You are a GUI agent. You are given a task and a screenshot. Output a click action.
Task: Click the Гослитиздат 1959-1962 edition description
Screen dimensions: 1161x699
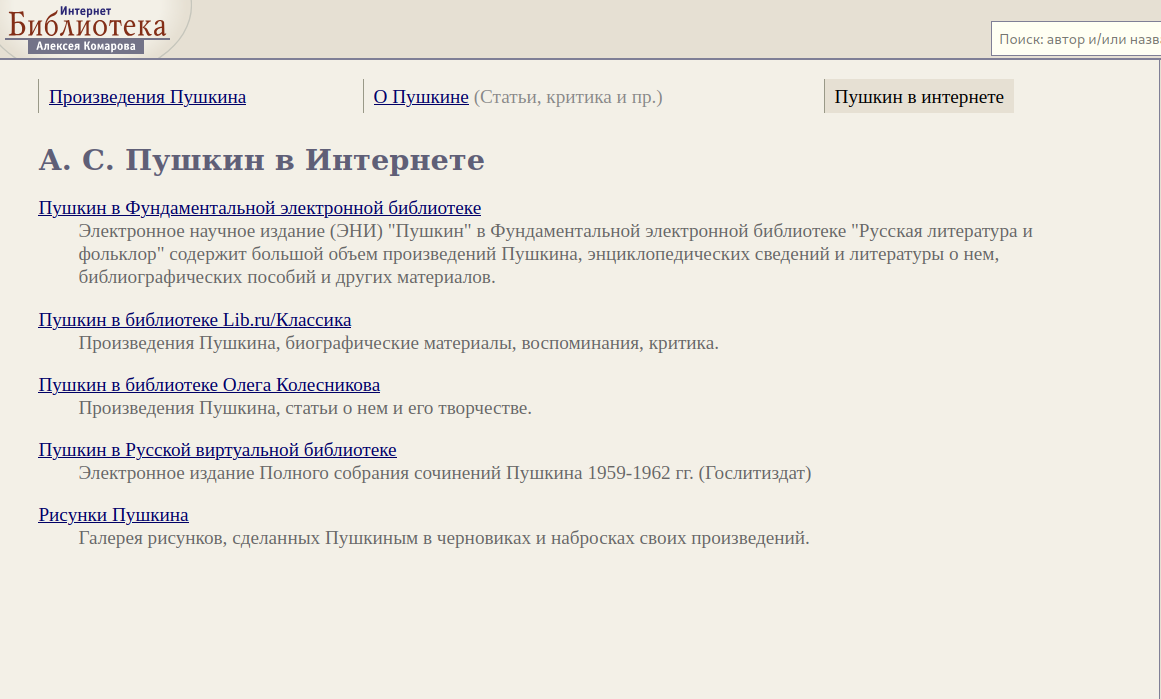pyautogui.click(x=445, y=473)
